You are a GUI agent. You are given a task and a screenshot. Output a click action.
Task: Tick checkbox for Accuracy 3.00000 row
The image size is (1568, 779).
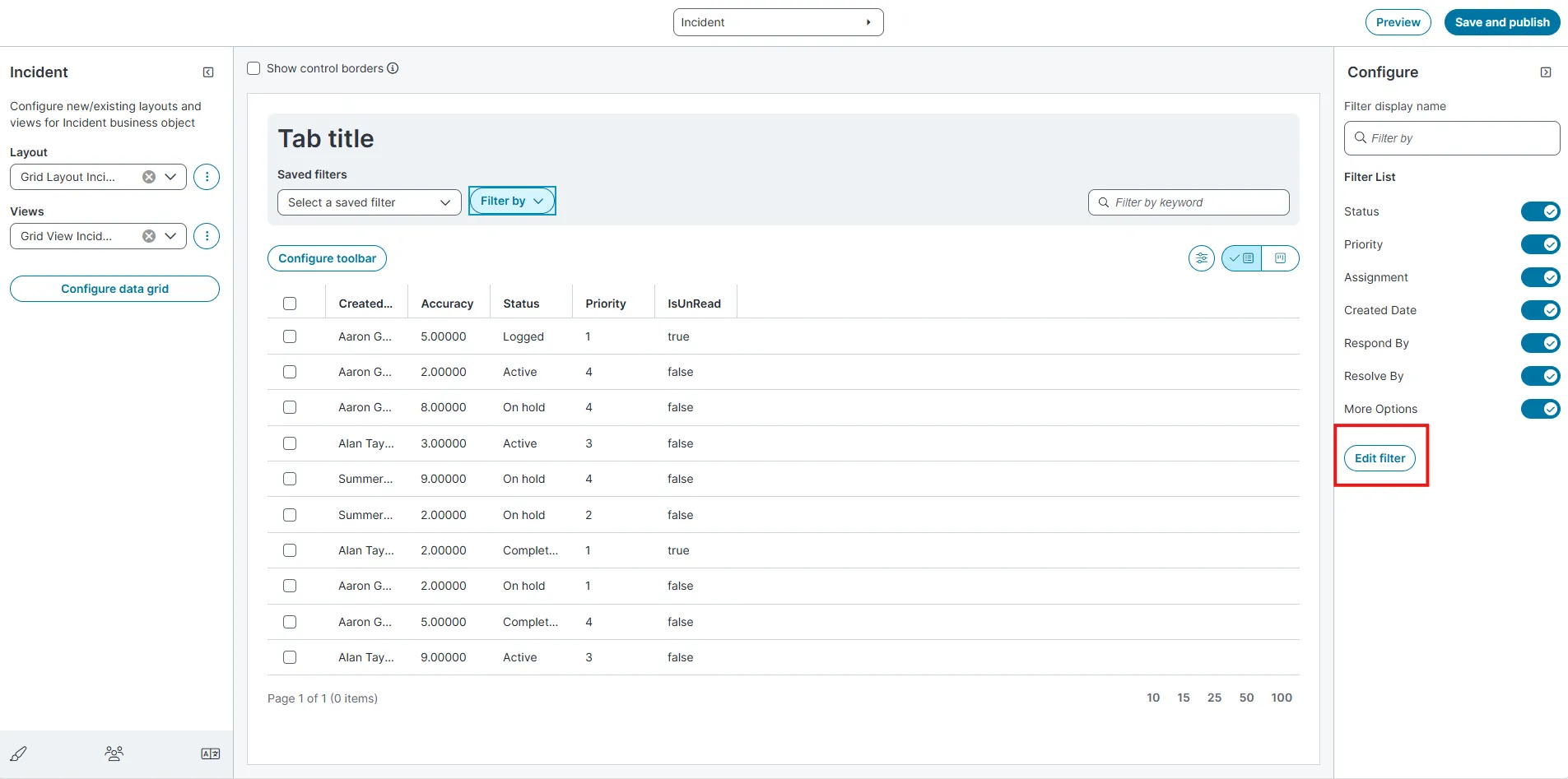click(290, 443)
